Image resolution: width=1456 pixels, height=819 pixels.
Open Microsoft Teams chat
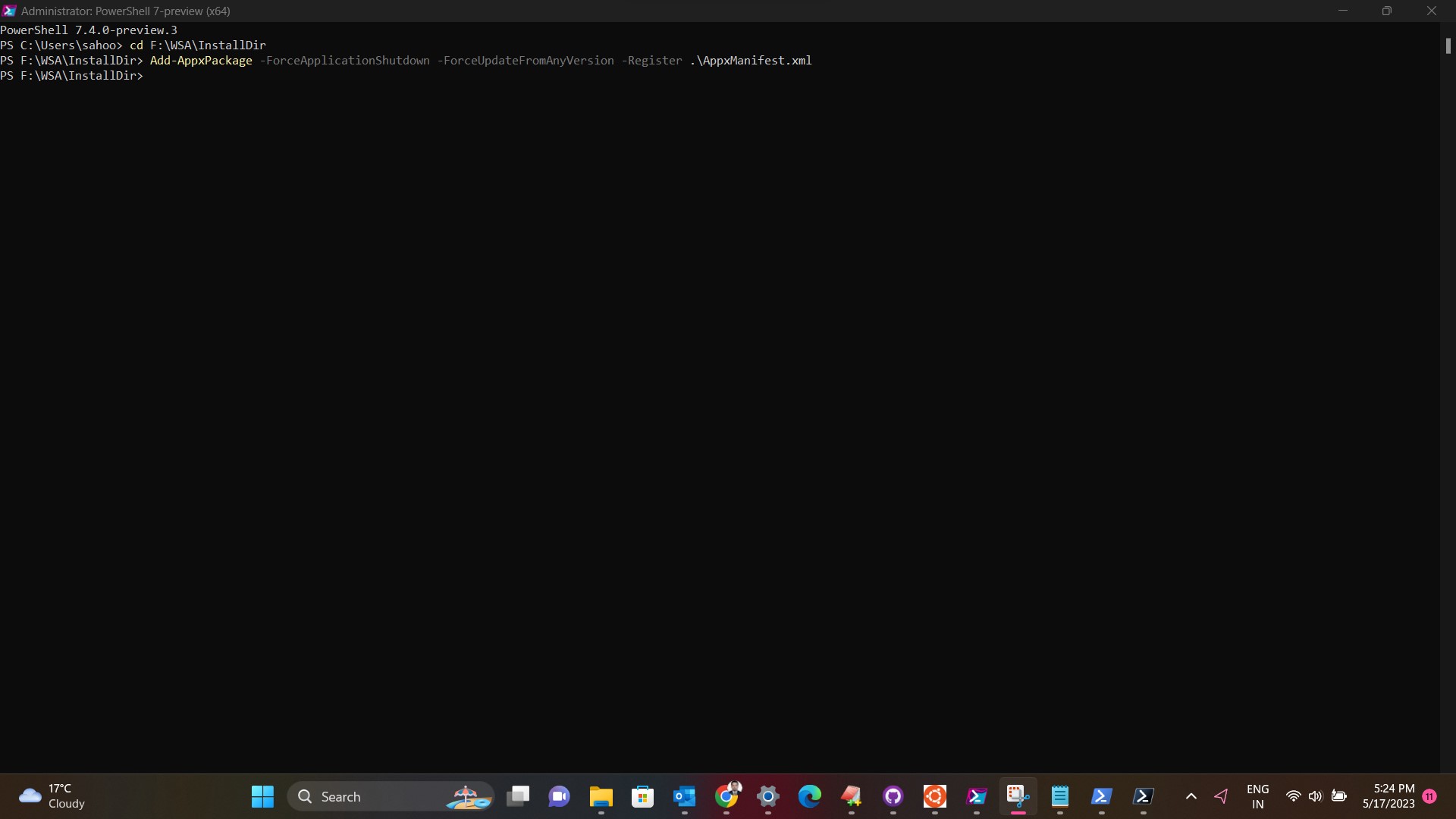point(559,797)
